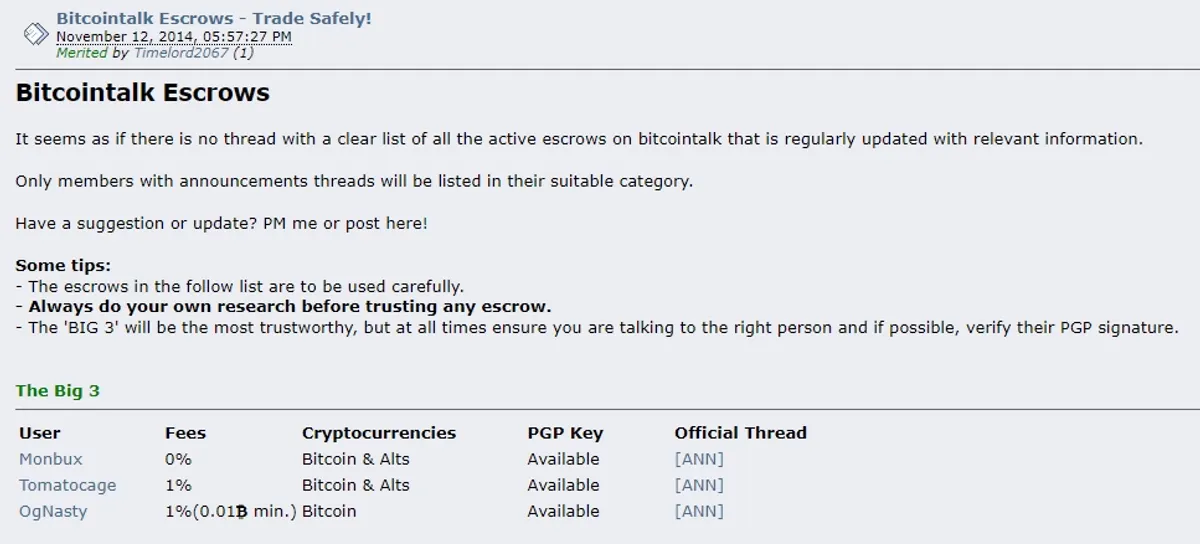This screenshot has width=1200, height=544.
Task: Click the 'Fees' column header
Action: (185, 433)
